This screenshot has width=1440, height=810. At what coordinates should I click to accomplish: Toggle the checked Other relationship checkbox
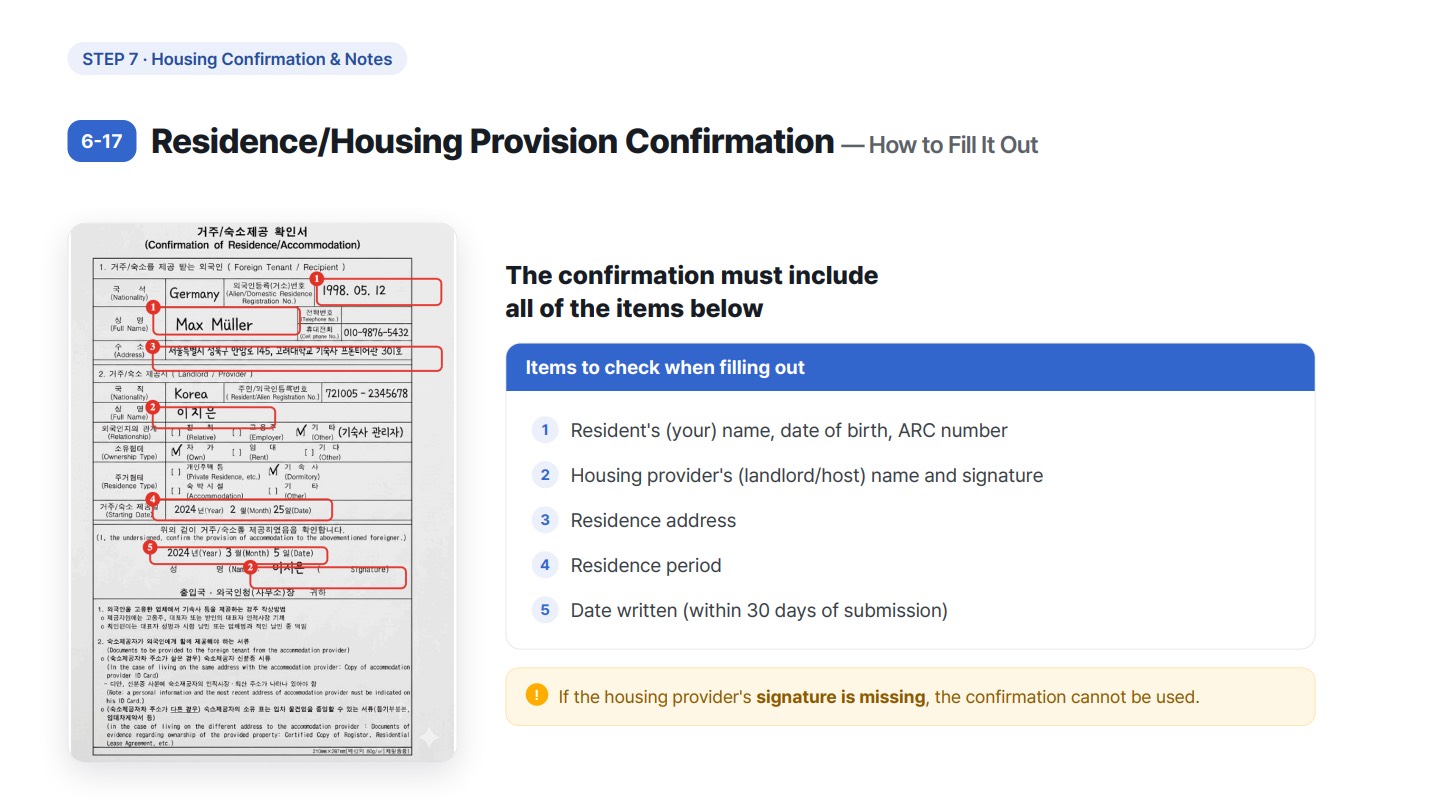301,431
